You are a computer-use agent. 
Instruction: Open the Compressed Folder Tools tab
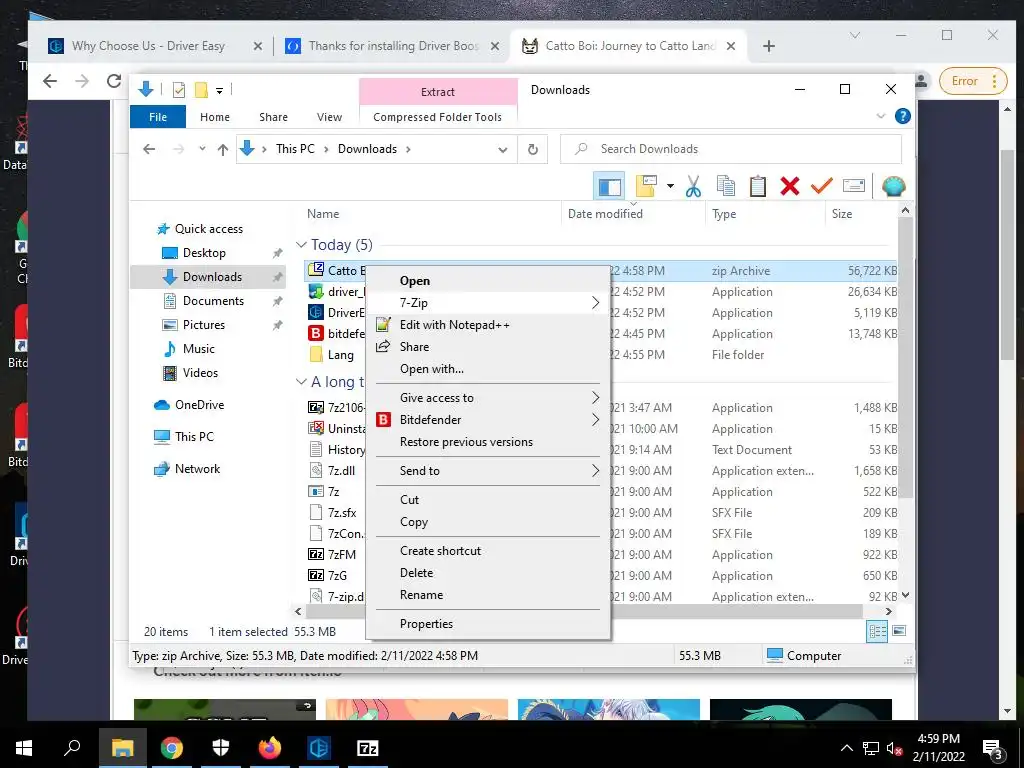438,117
